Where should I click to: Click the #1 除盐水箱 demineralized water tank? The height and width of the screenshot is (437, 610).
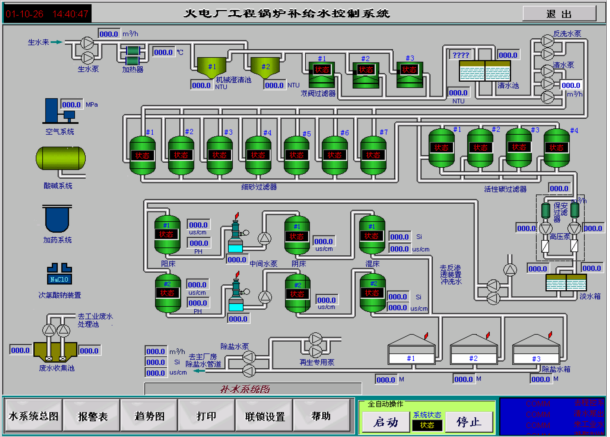408,352
